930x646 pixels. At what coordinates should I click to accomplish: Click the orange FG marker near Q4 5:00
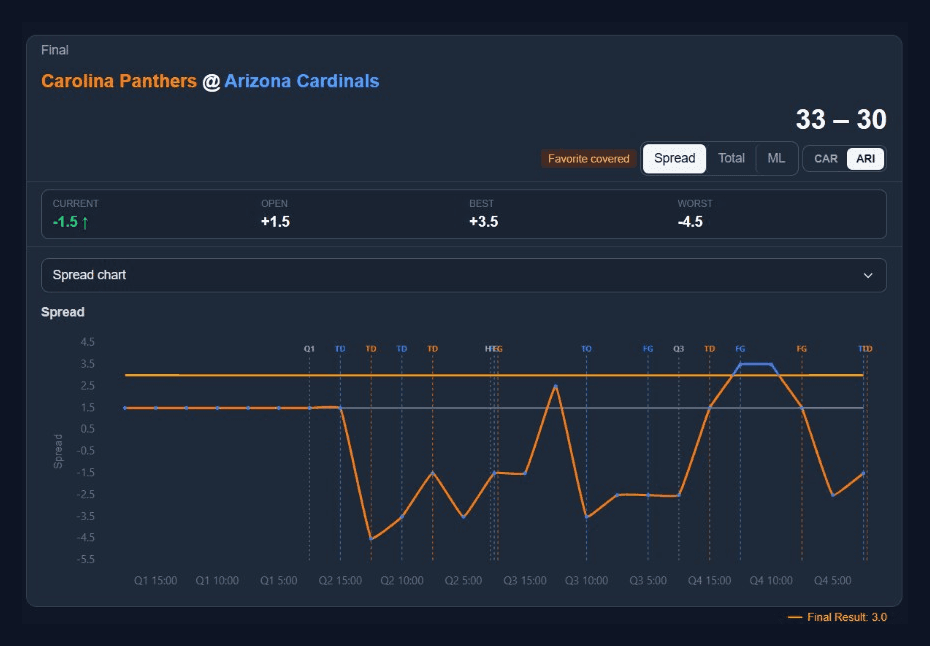[801, 349]
